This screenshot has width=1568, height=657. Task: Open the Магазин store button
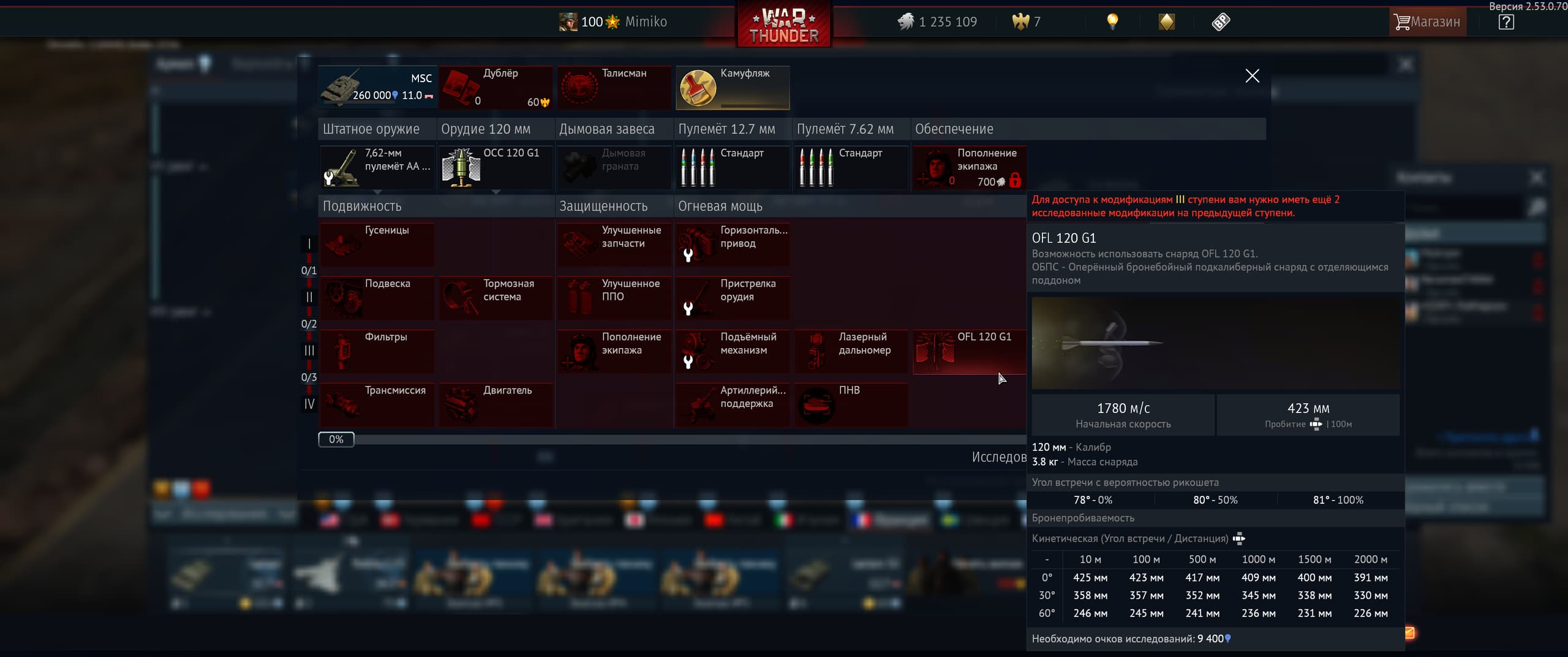pyautogui.click(x=1427, y=22)
